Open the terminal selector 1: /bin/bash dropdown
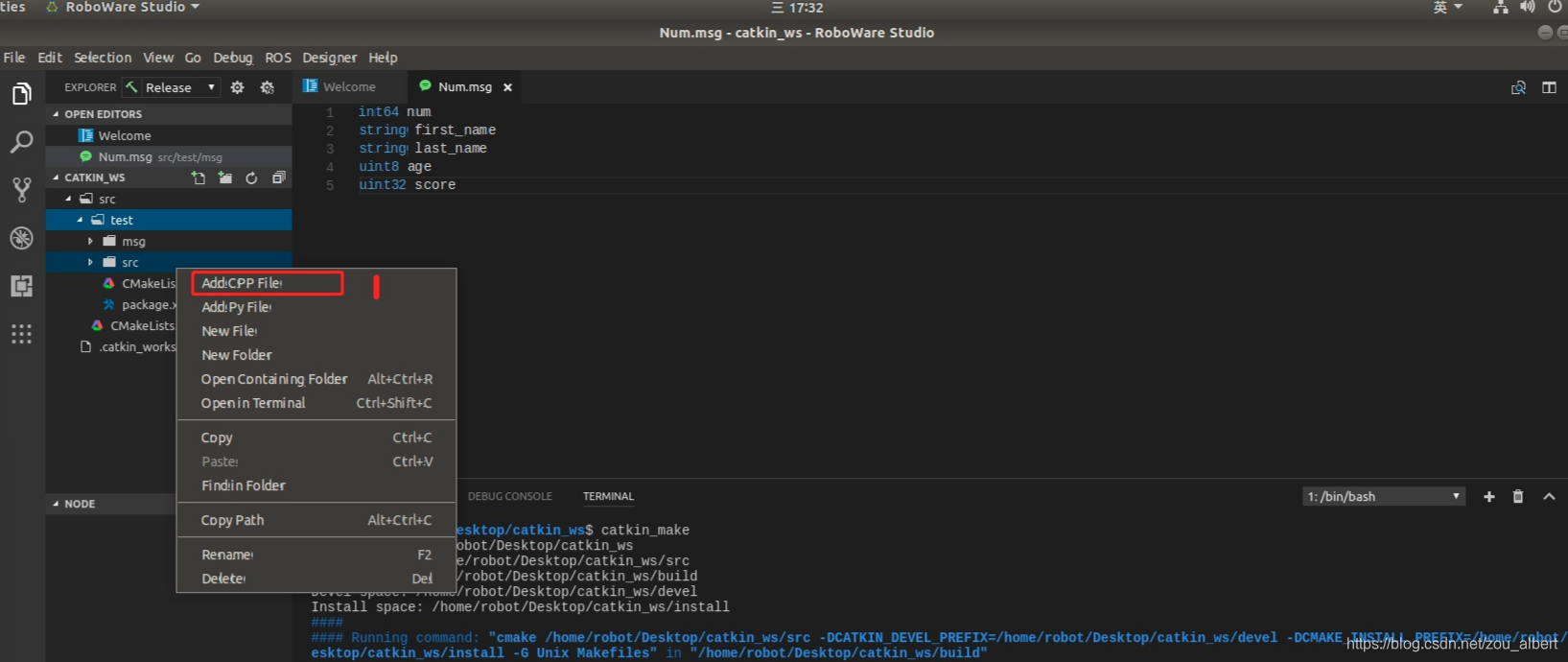1568x662 pixels. pyautogui.click(x=1384, y=496)
